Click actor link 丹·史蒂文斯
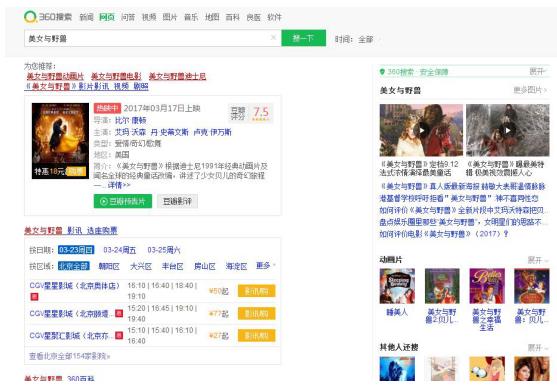Image resolution: width=557 pixels, height=392 pixels. click(170, 132)
